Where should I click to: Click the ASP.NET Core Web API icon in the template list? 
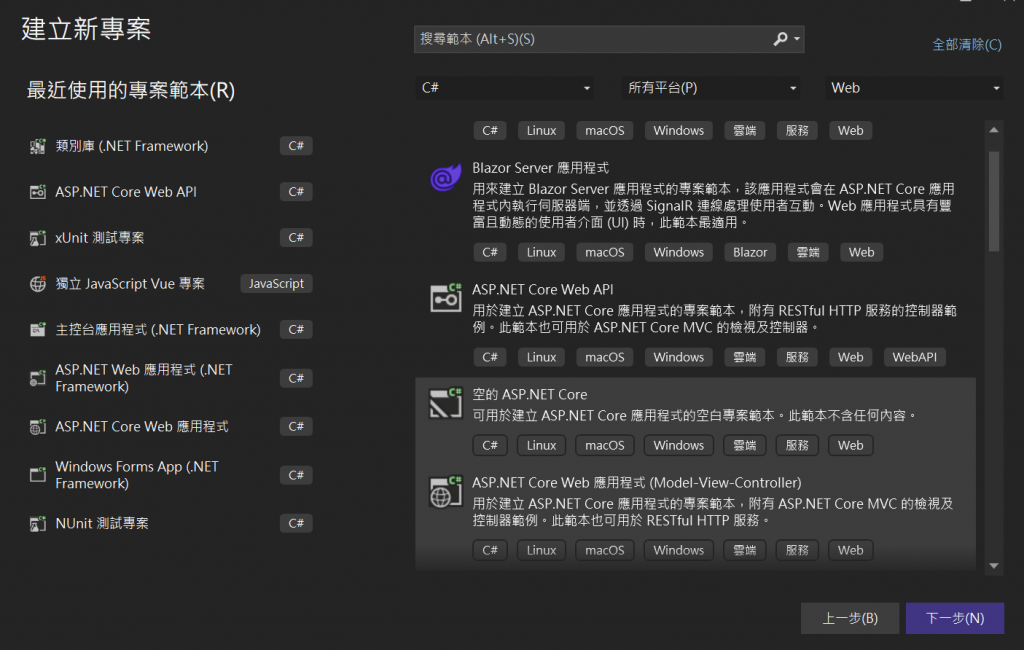446,299
